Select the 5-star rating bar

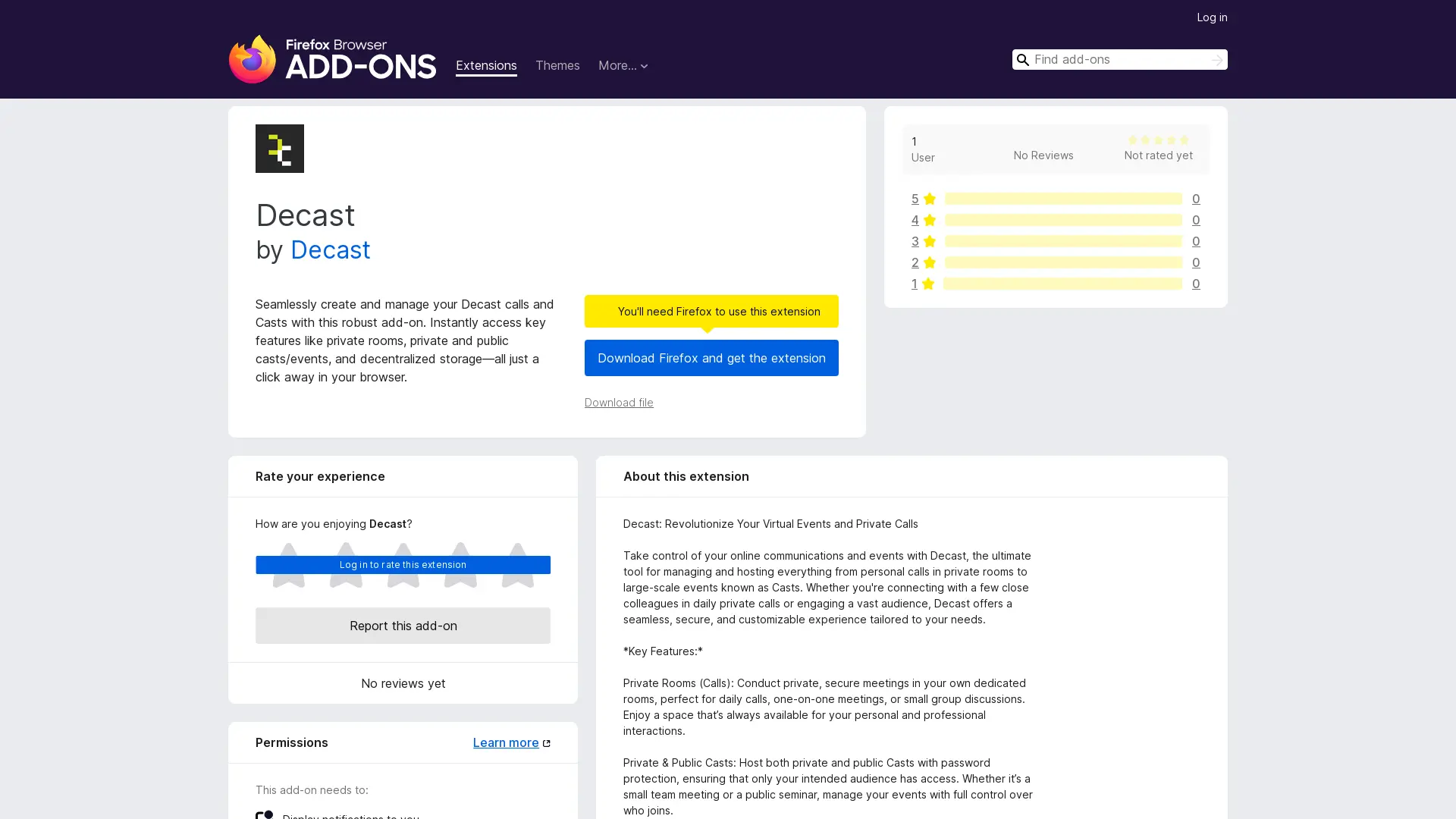tap(1062, 199)
